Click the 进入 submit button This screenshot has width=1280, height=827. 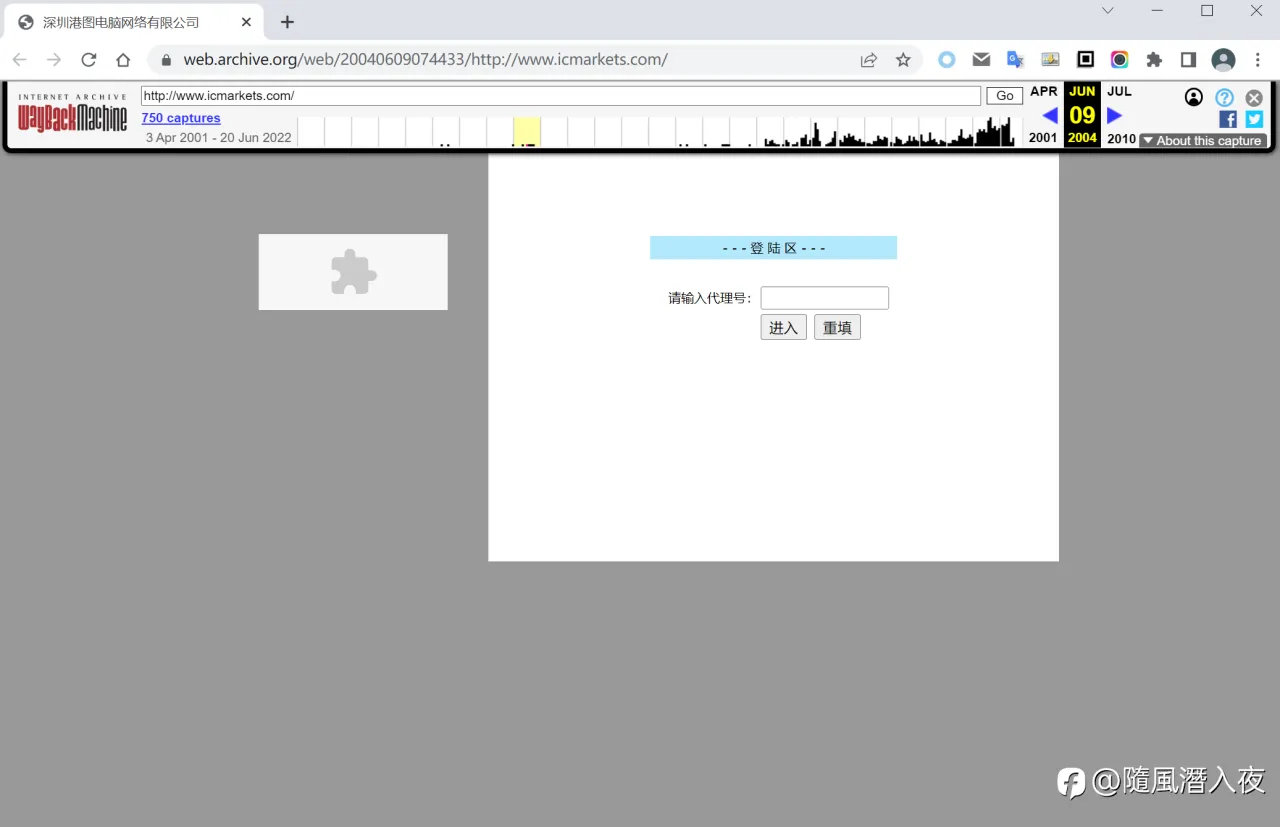click(x=783, y=328)
